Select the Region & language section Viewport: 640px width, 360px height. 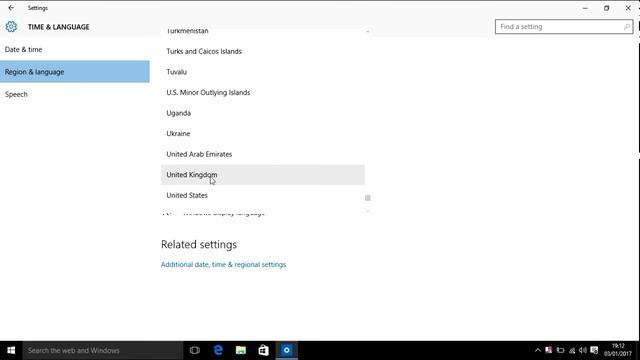coord(75,72)
